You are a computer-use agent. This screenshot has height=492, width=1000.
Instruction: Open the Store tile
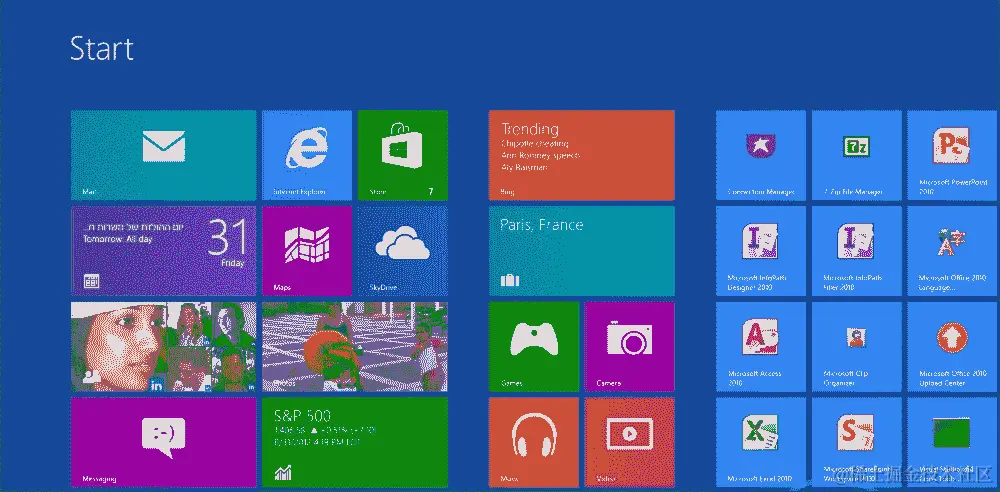pyautogui.click(x=402, y=155)
